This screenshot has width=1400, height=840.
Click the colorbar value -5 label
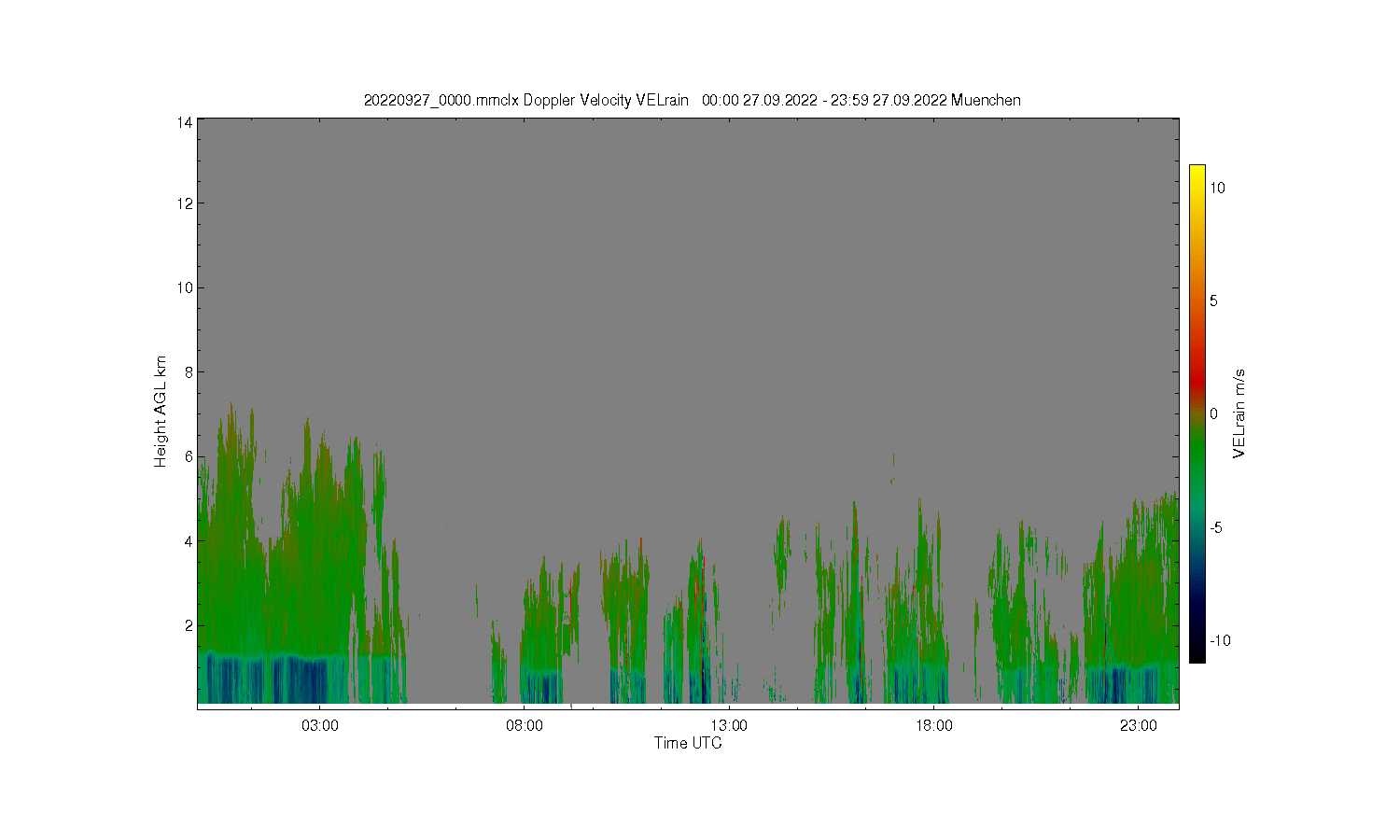click(1216, 527)
